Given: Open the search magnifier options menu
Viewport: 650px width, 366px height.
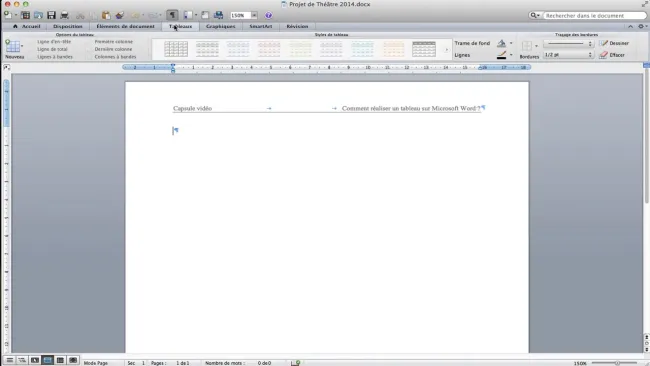Looking at the screenshot, I should pyautogui.click(x=535, y=15).
